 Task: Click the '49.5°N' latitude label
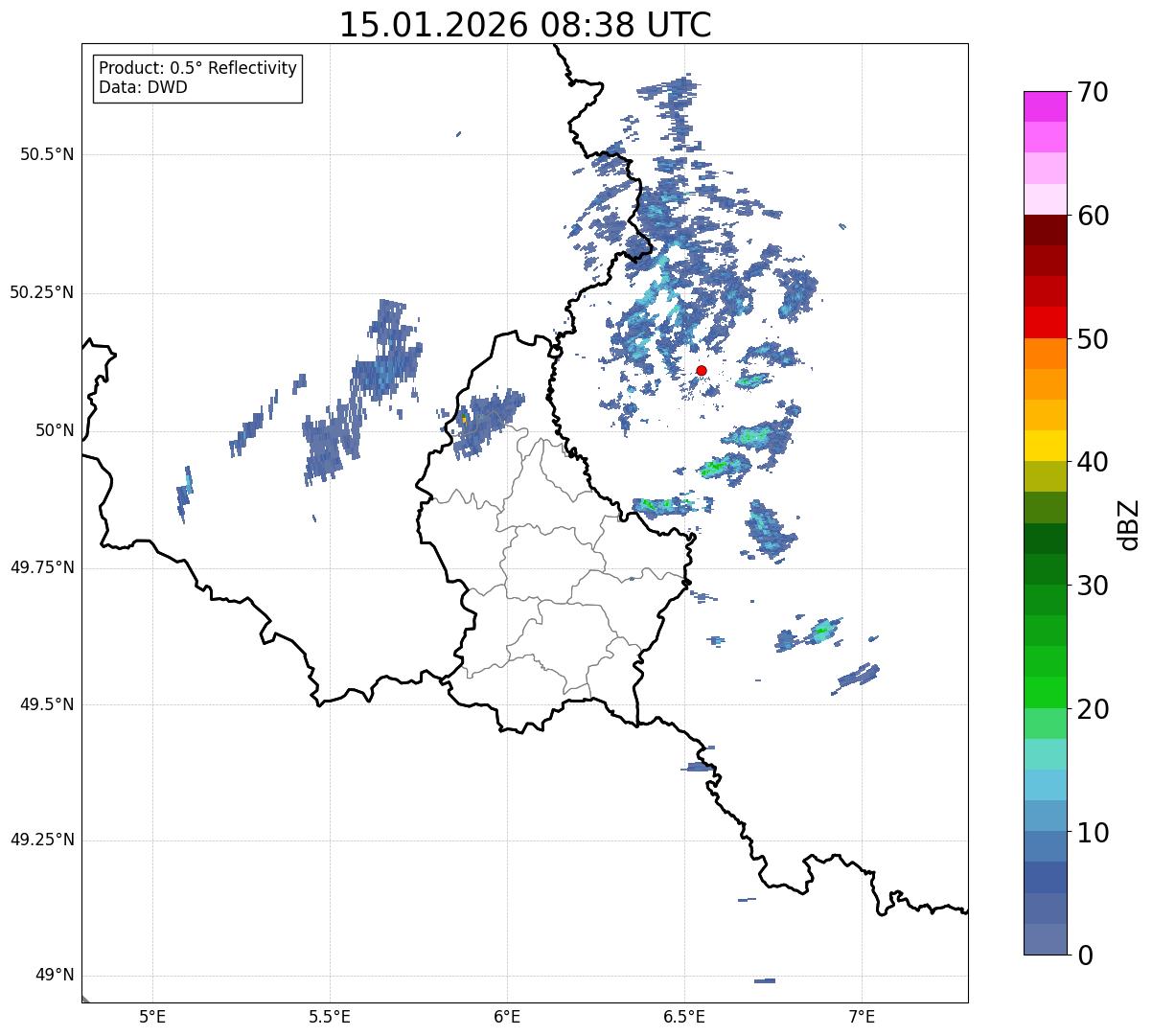point(47,704)
